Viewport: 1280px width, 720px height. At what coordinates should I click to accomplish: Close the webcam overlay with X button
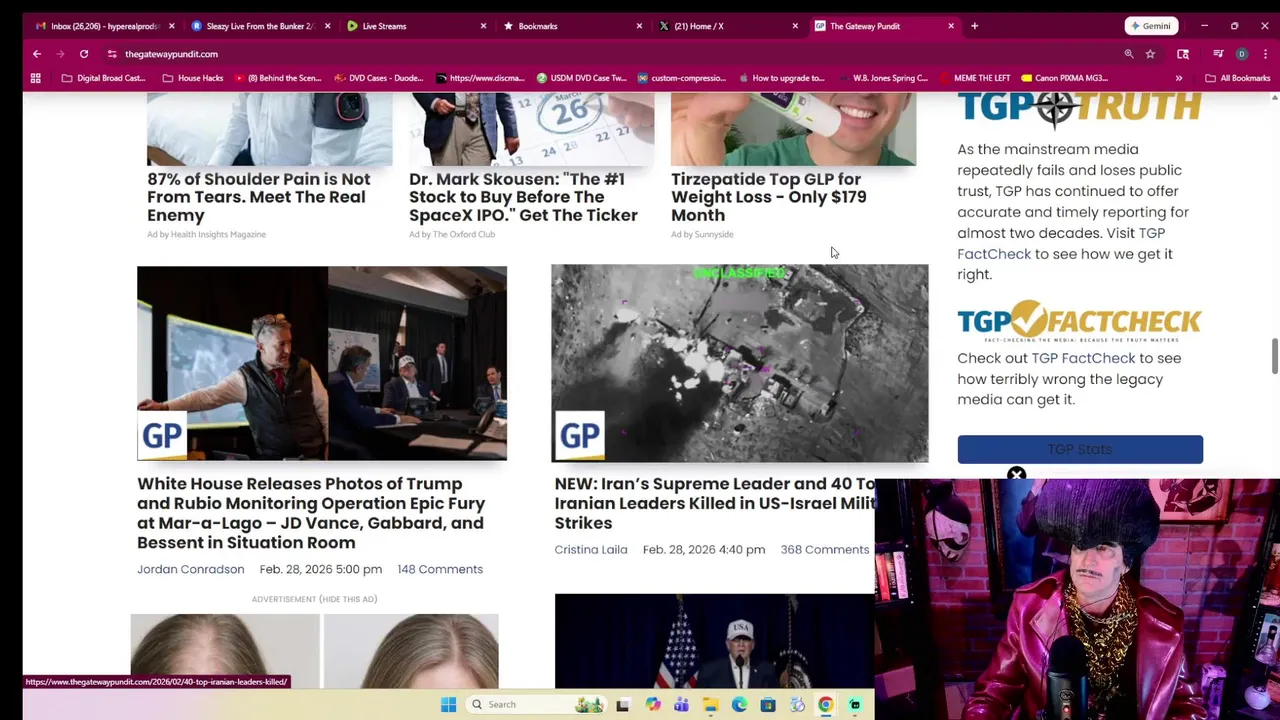1016,475
